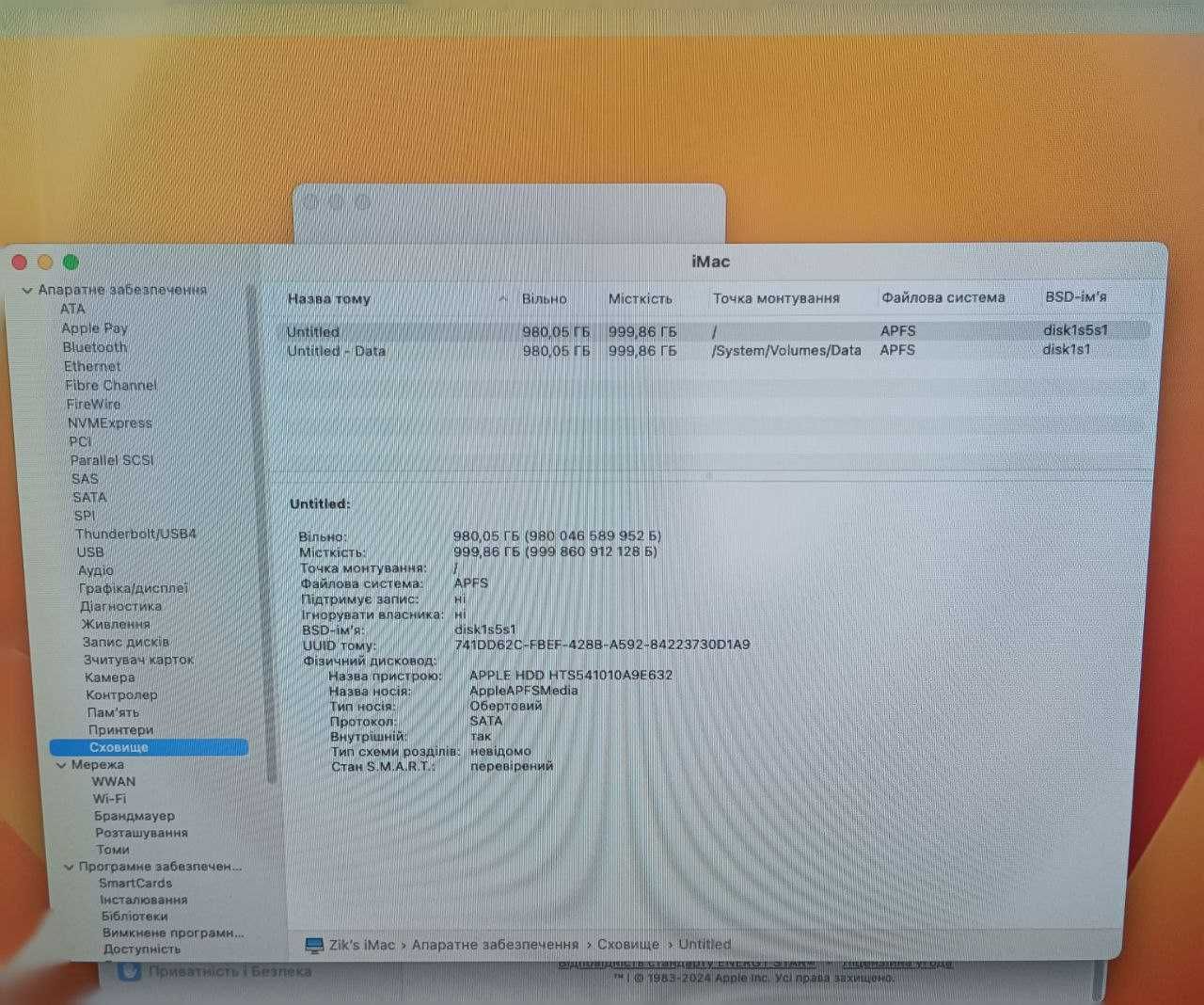Open Пам'ять info
The height and width of the screenshot is (1005, 1204).
tap(113, 712)
